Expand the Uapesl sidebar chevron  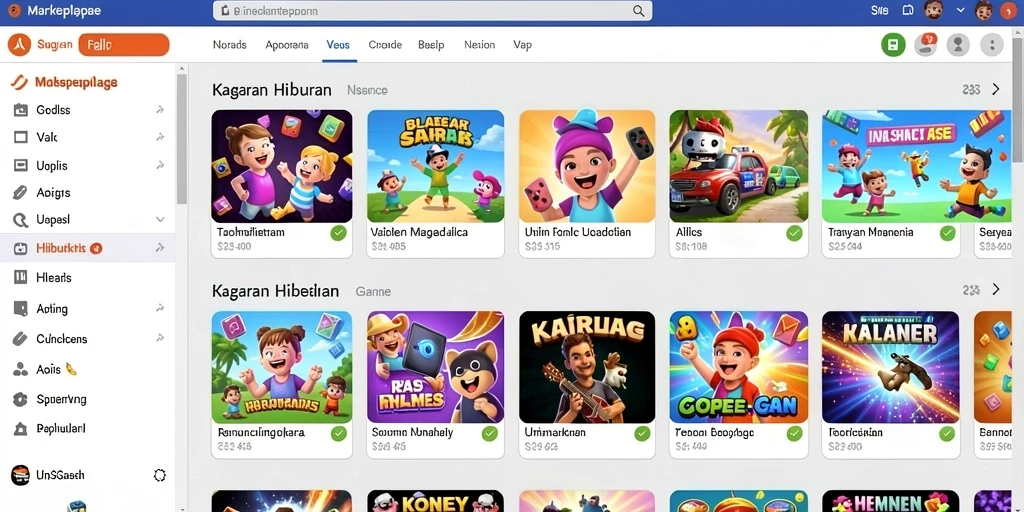point(160,220)
